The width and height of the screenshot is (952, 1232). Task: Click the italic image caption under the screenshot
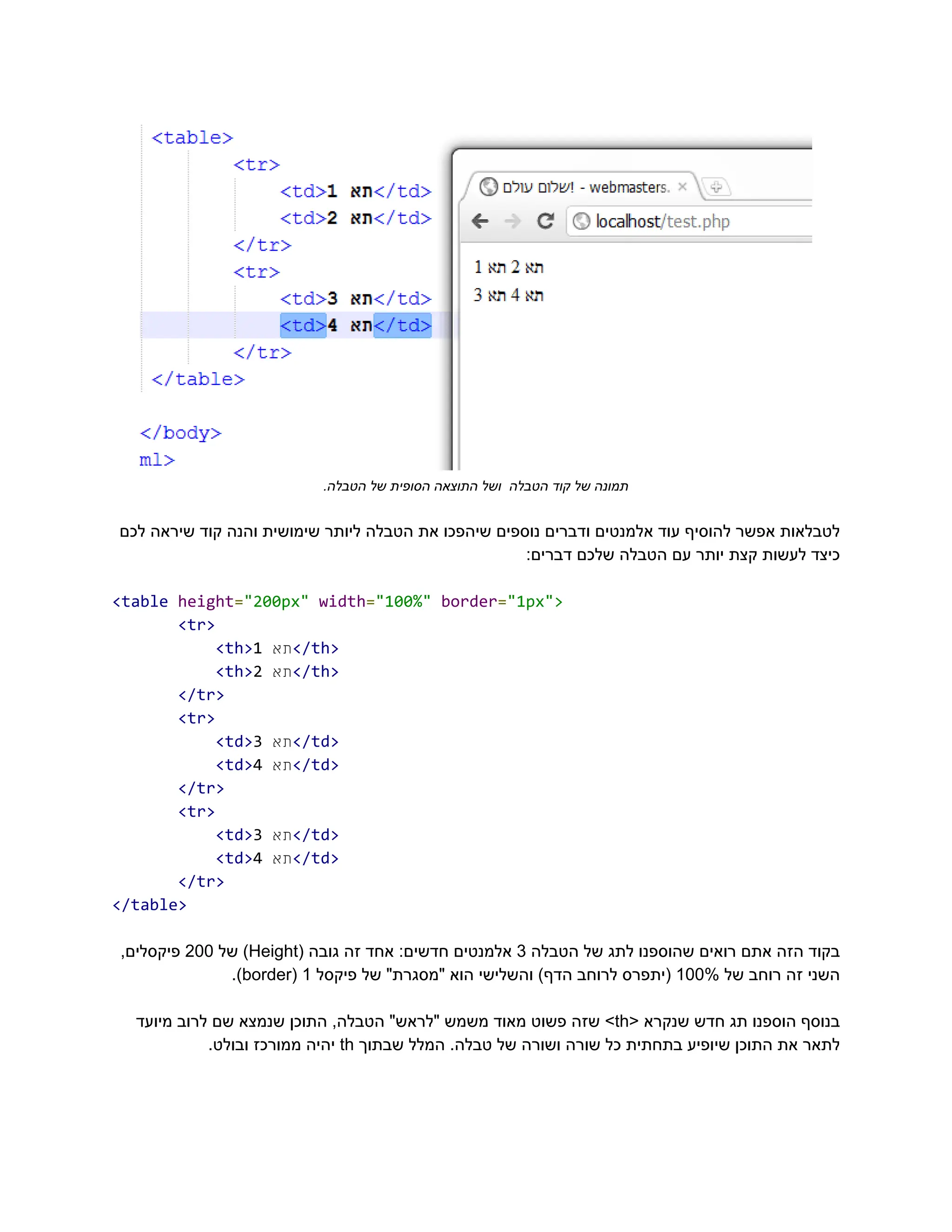[476, 486]
